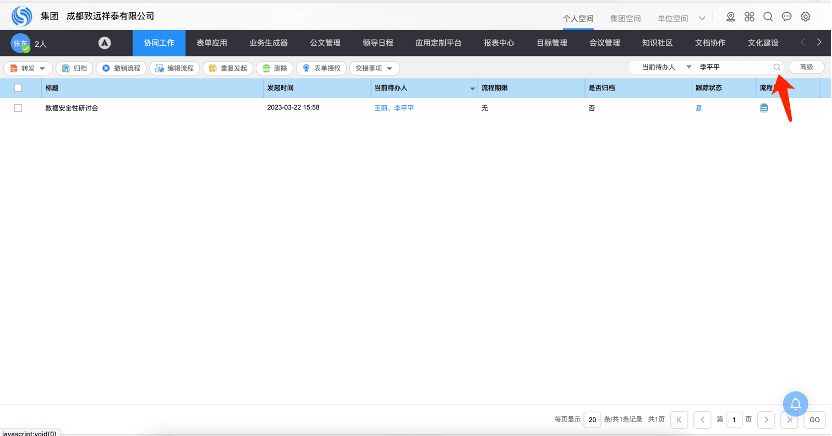The width and height of the screenshot is (832, 436).
Task: Click the 删除 delete button
Action: click(x=275, y=68)
